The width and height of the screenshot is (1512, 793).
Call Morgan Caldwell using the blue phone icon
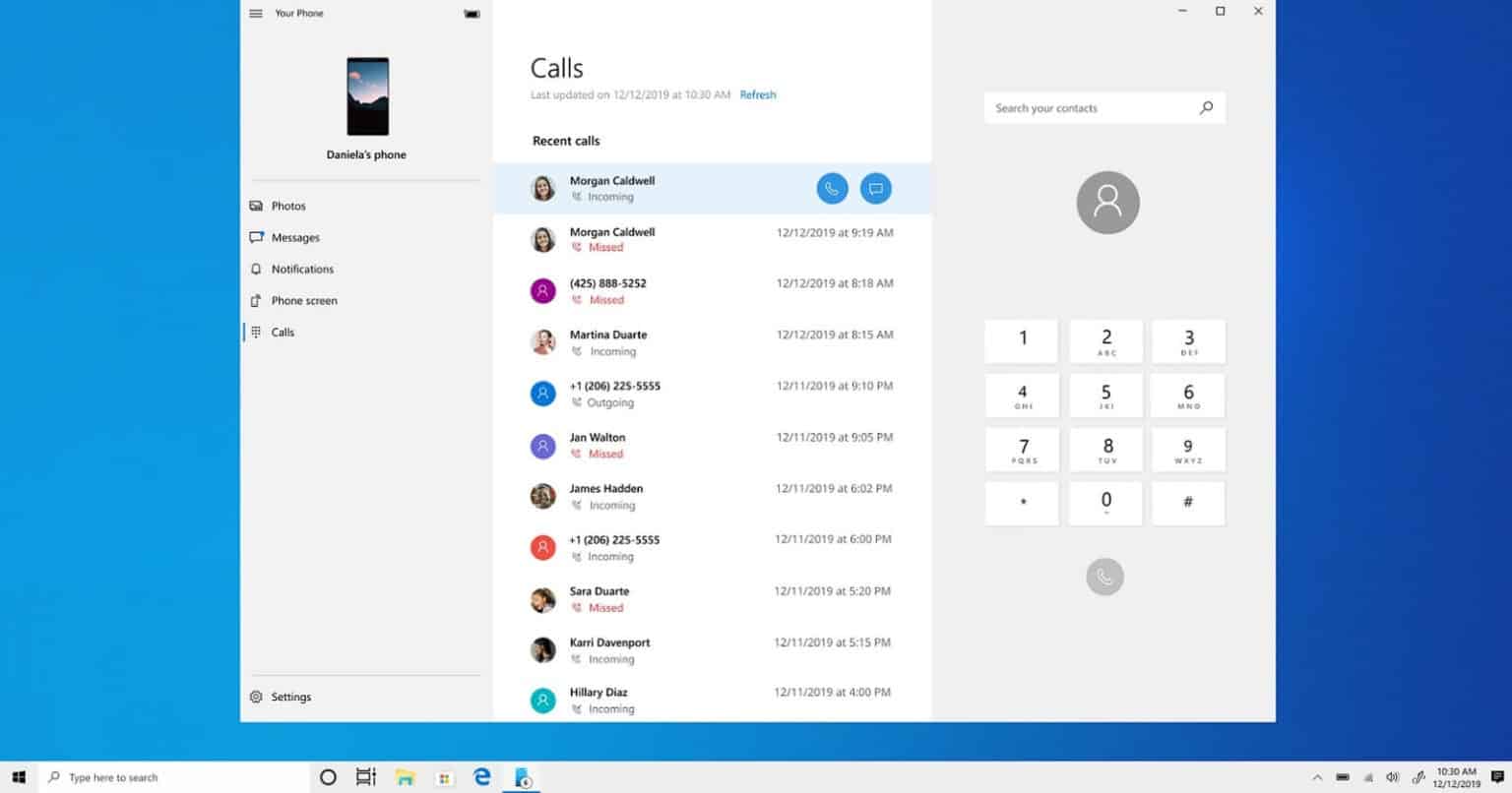832,189
